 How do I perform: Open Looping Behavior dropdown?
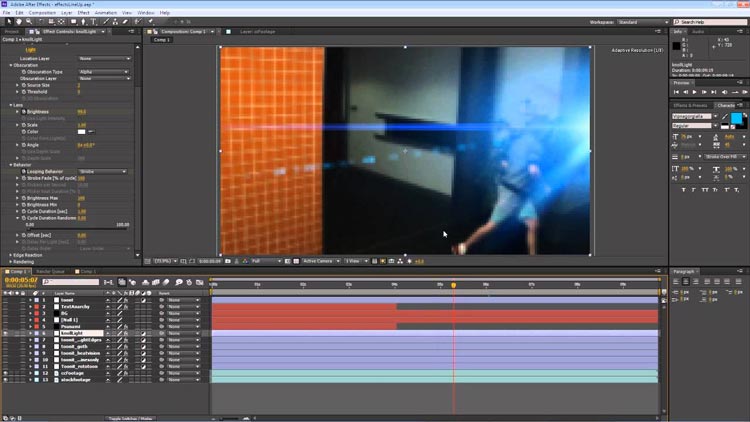click(103, 171)
